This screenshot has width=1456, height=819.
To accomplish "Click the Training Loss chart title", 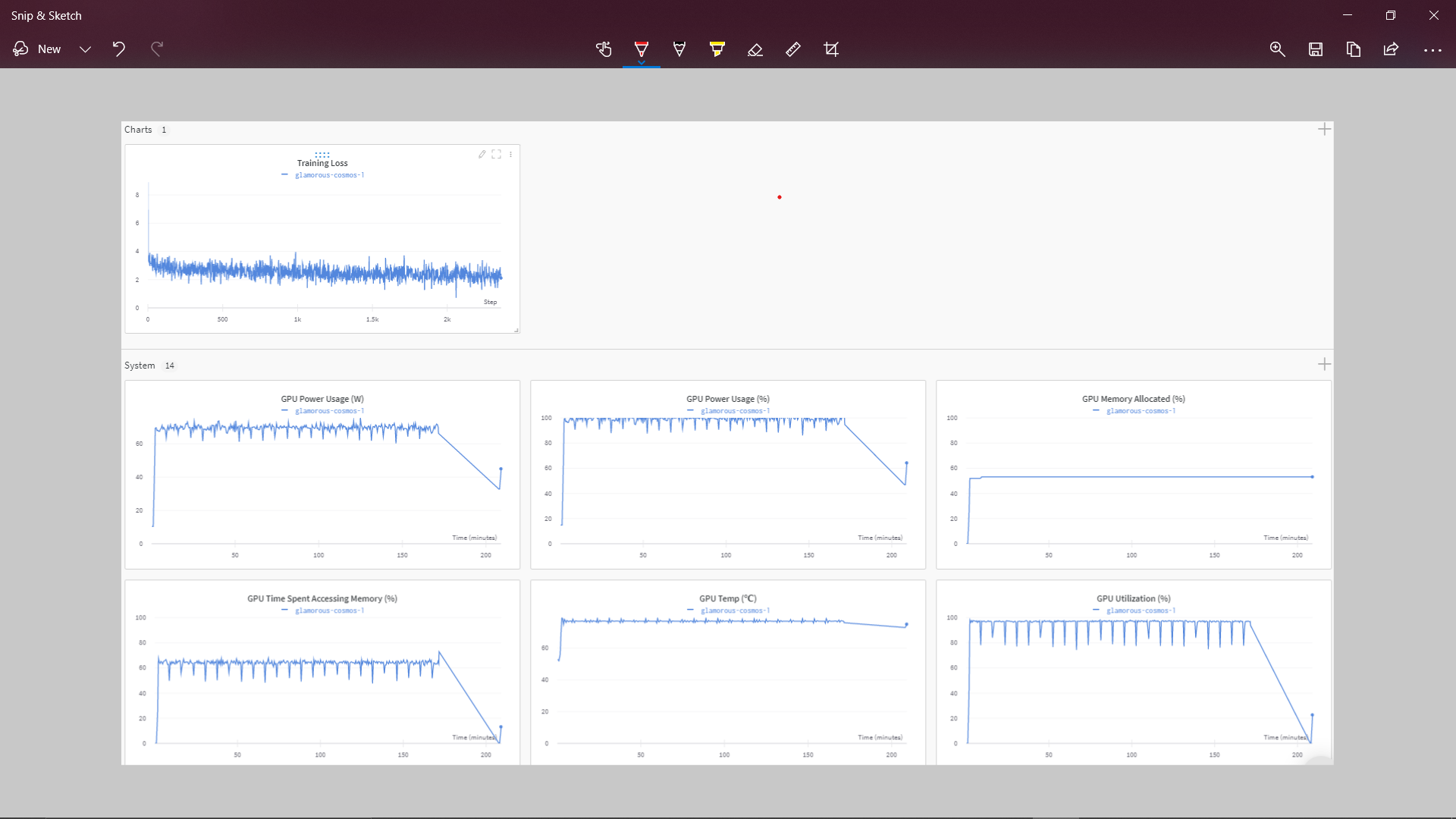I will point(322,163).
